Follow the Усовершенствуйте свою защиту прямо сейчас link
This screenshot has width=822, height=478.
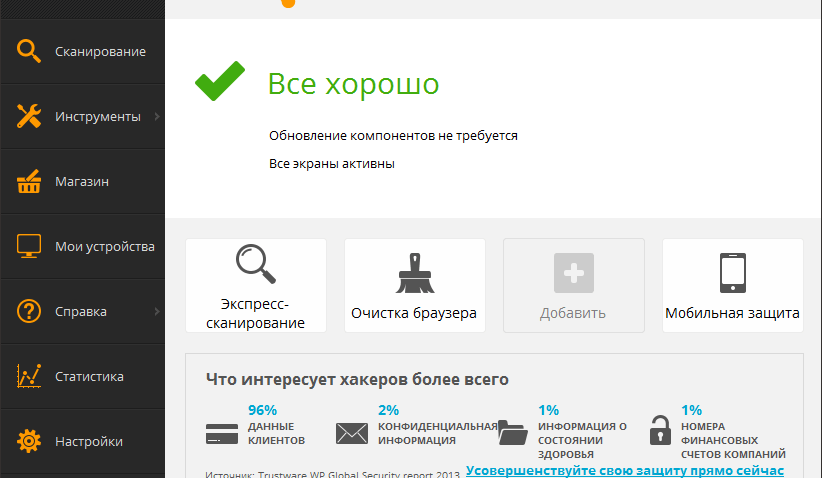coord(625,471)
